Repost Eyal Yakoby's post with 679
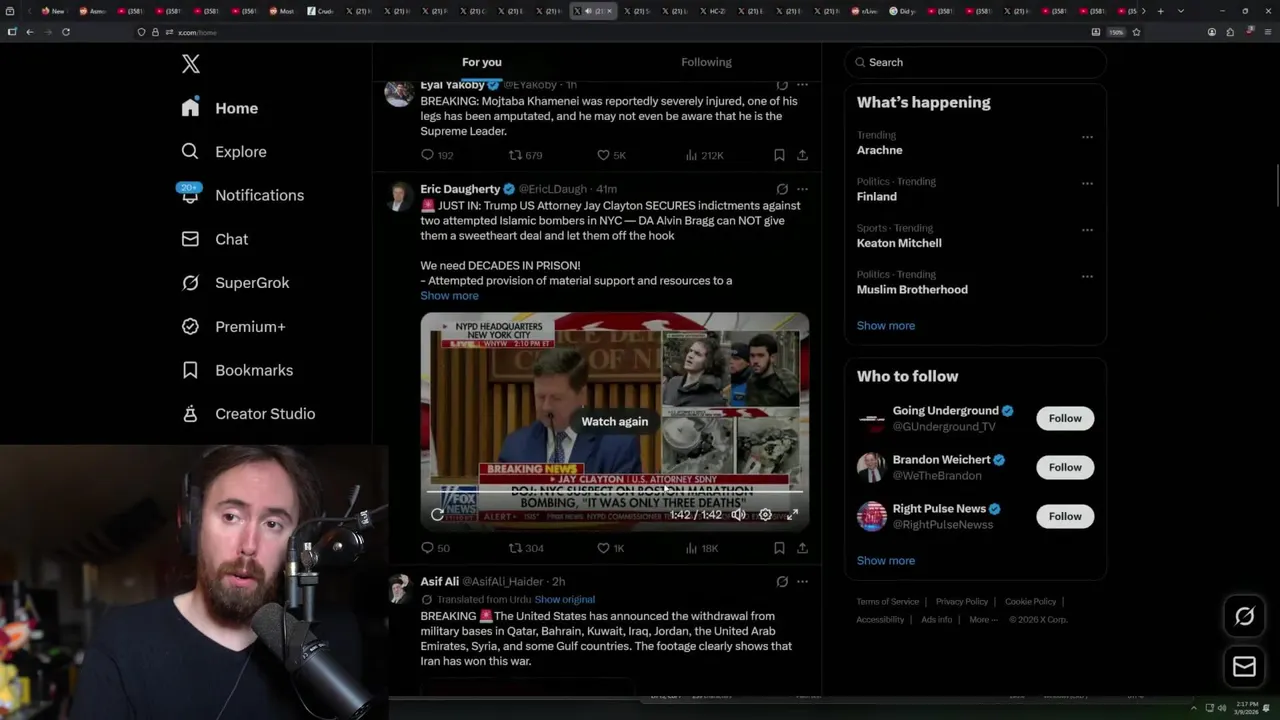Image resolution: width=1280 pixels, height=720 pixels. [x=525, y=155]
